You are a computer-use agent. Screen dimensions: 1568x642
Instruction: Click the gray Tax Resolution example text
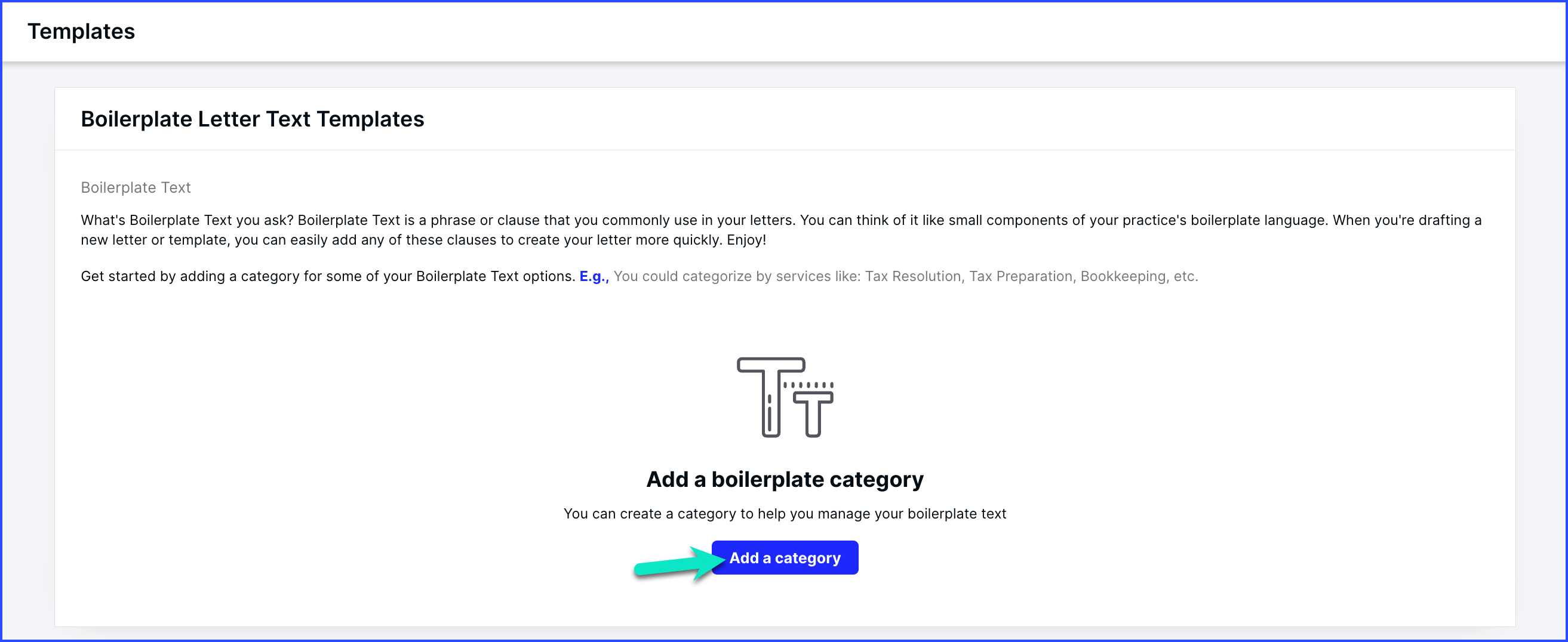913,276
